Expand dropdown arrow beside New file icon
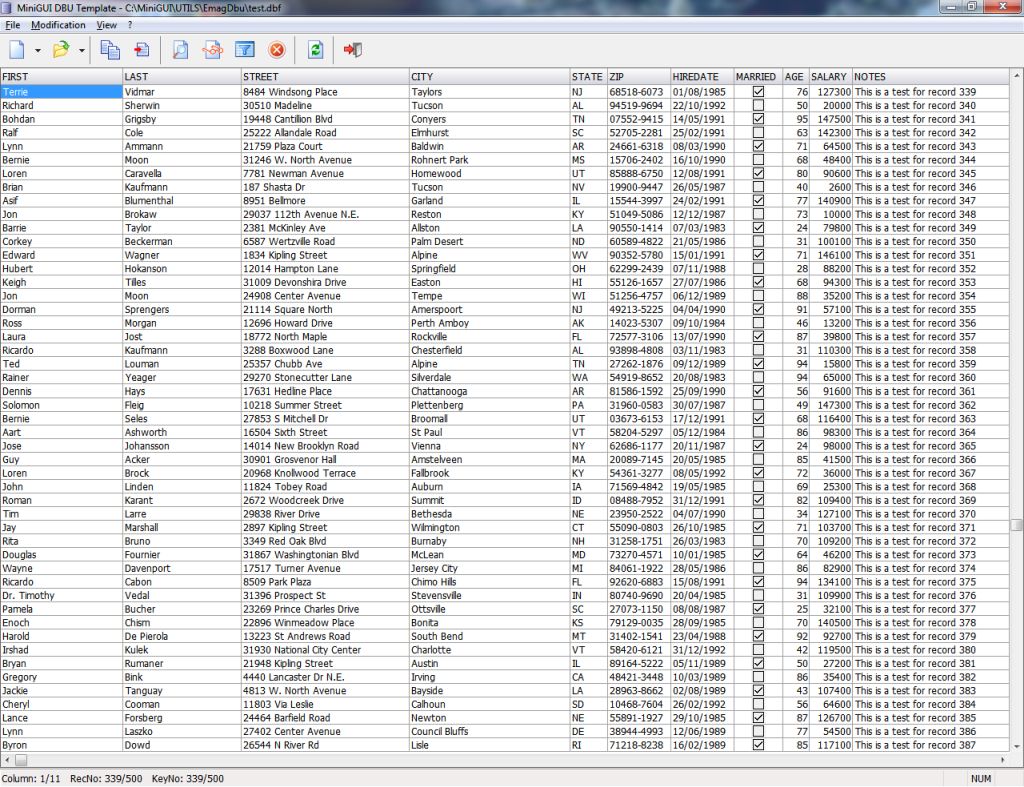 (x=38, y=50)
